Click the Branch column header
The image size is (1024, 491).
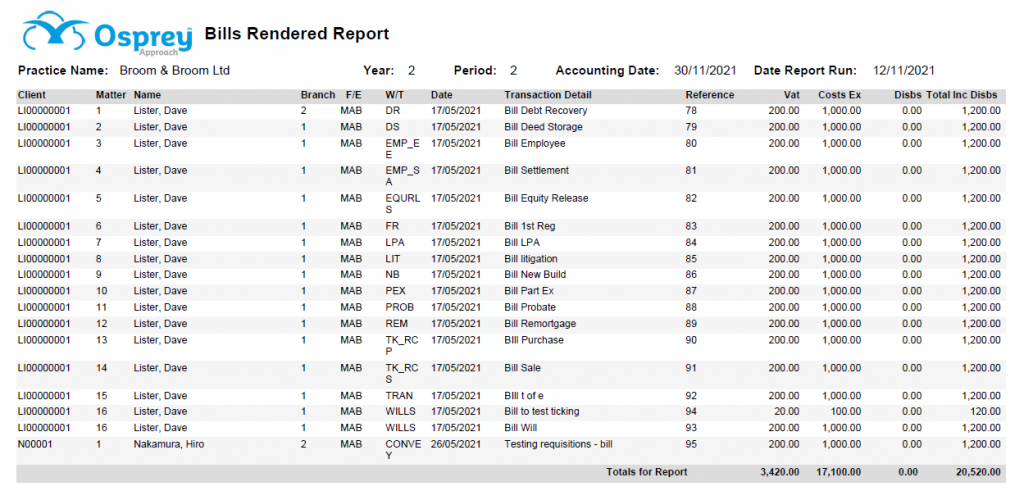318,95
